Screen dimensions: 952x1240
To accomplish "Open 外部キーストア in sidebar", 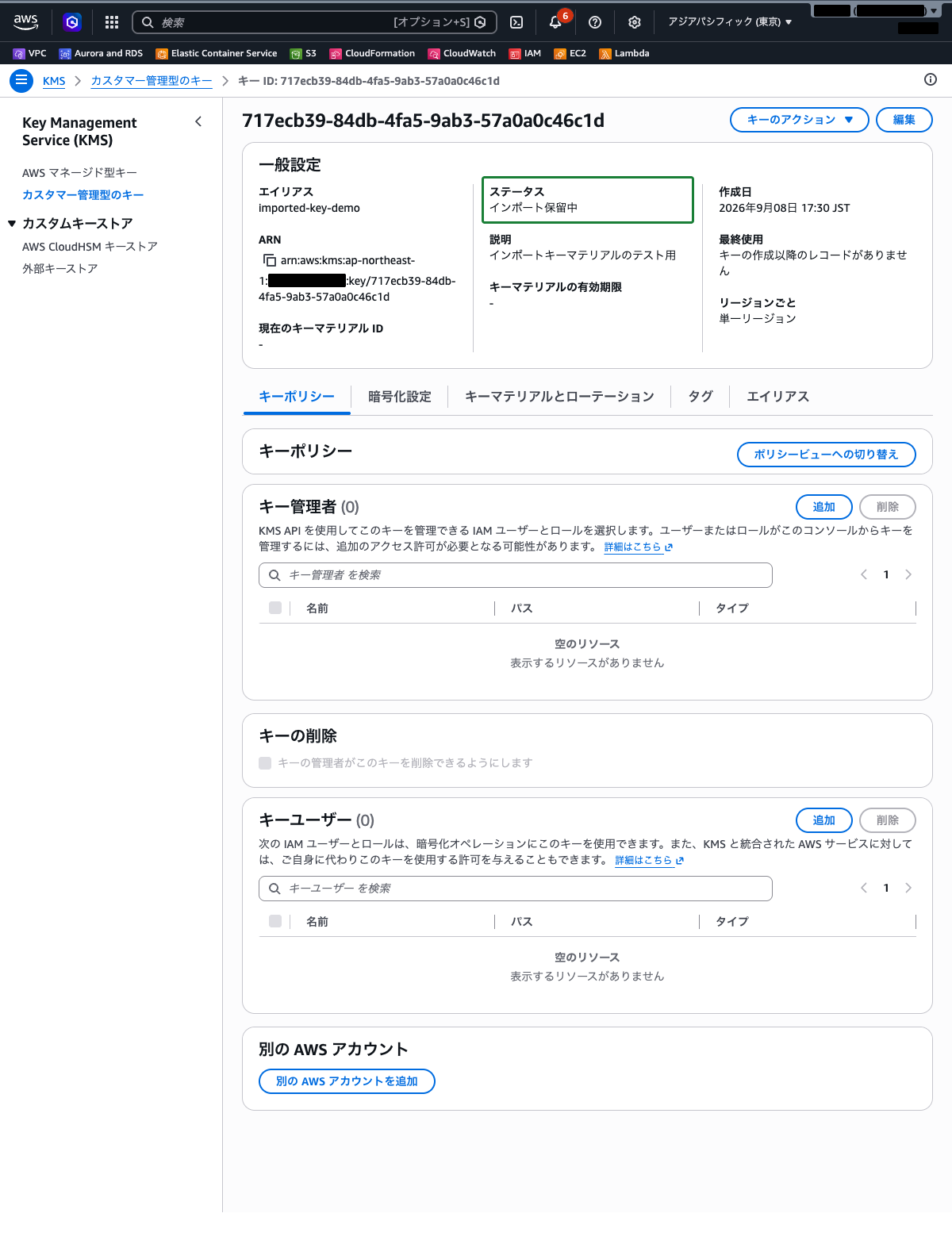I will pos(60,269).
